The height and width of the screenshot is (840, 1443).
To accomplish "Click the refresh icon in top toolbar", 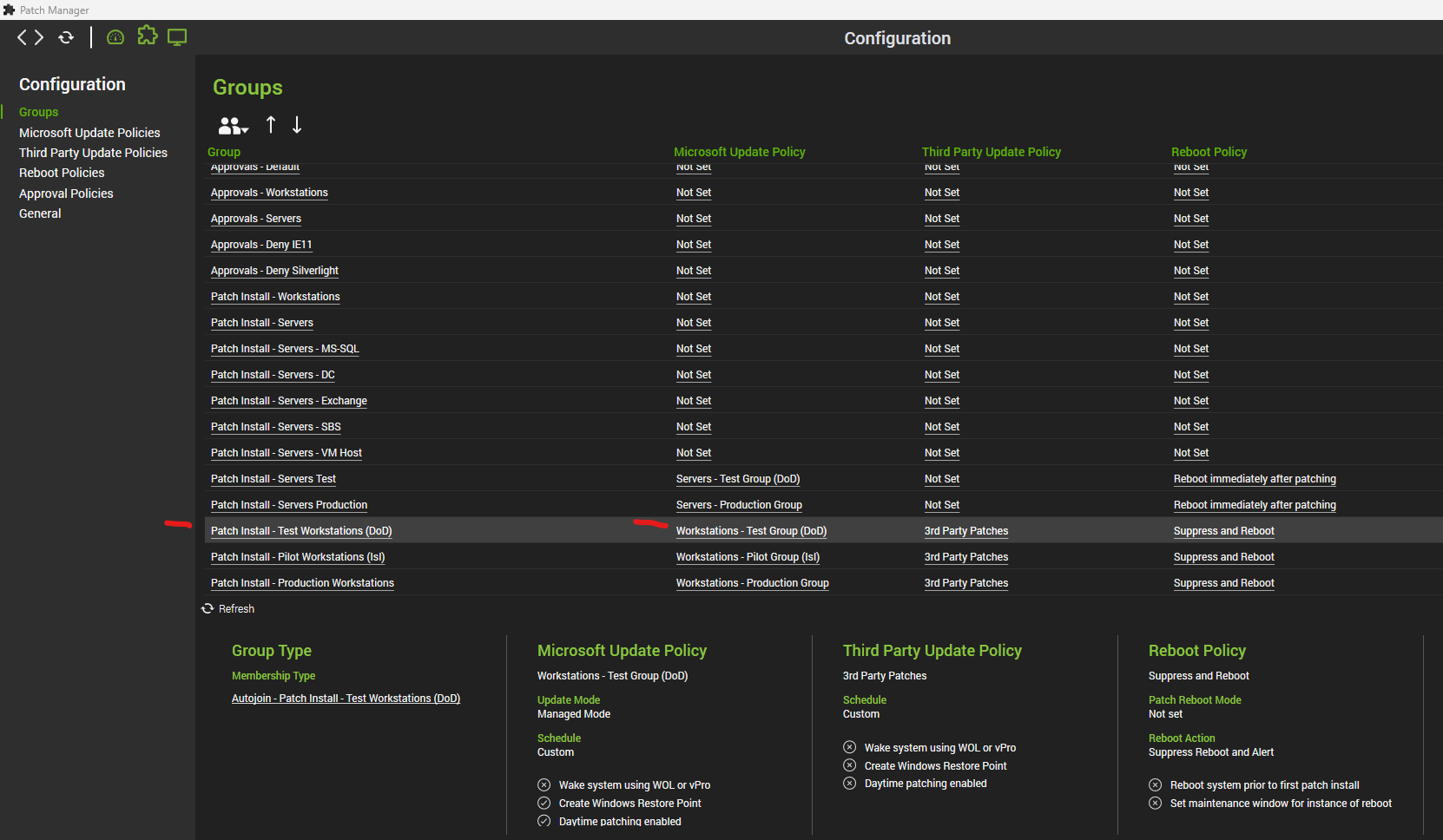I will pos(66,37).
